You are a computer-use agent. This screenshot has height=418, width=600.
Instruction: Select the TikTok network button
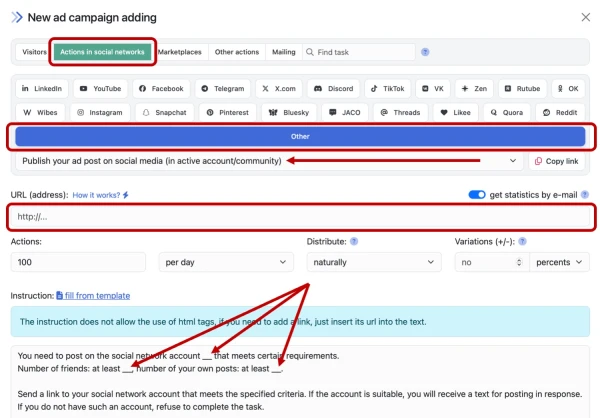(386, 88)
